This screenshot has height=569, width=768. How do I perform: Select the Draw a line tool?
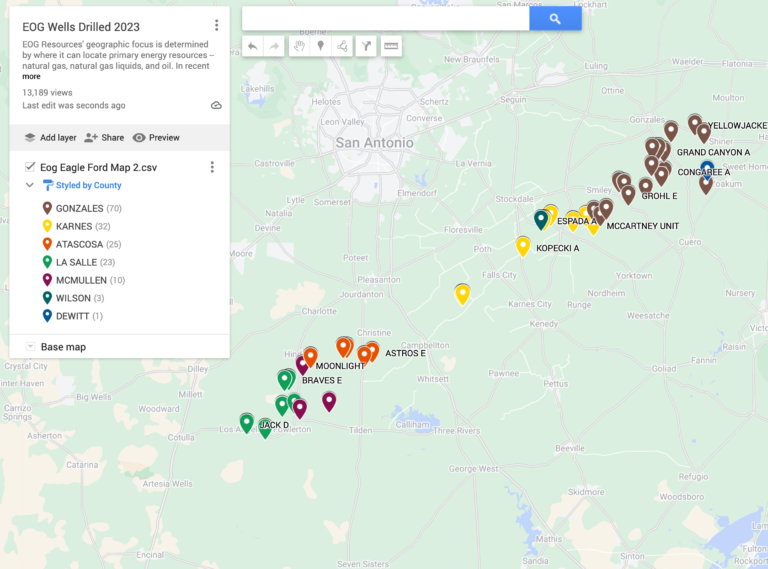click(x=343, y=46)
